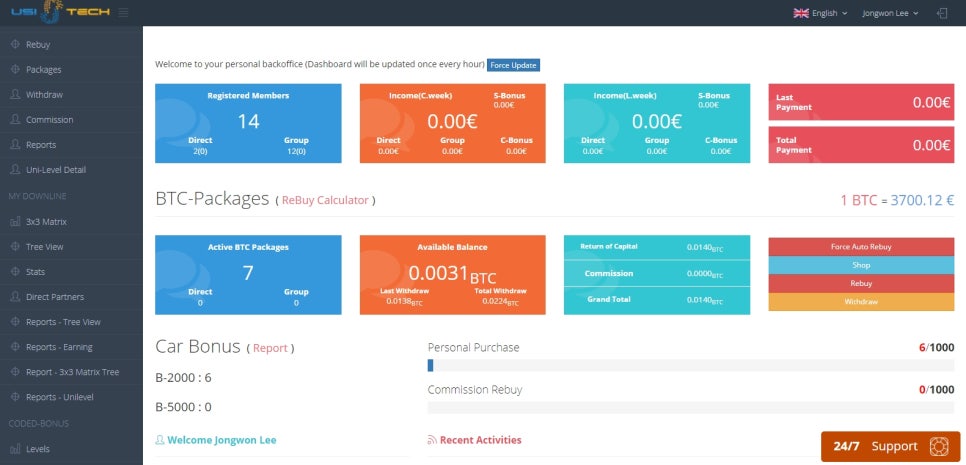The width and height of the screenshot is (966, 465).
Task: Click the Force Auto Rebuy button
Action: tap(861, 246)
